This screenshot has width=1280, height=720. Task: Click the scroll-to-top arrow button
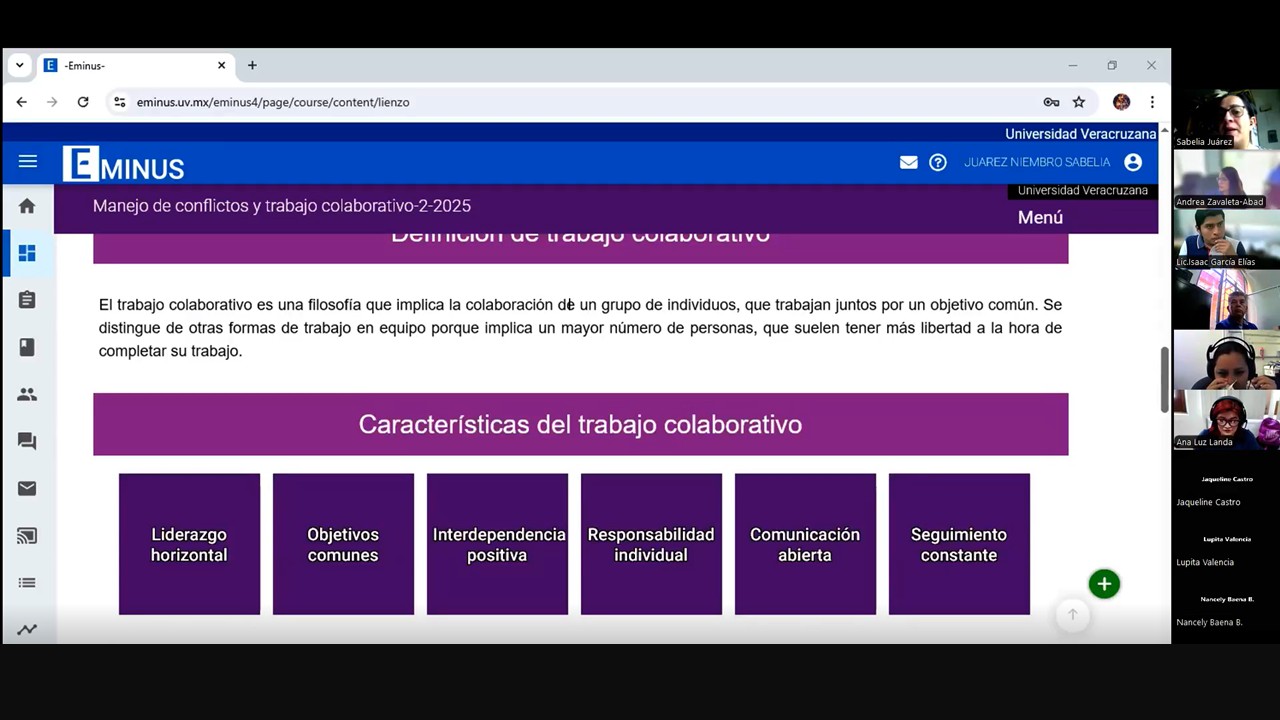point(1072,615)
